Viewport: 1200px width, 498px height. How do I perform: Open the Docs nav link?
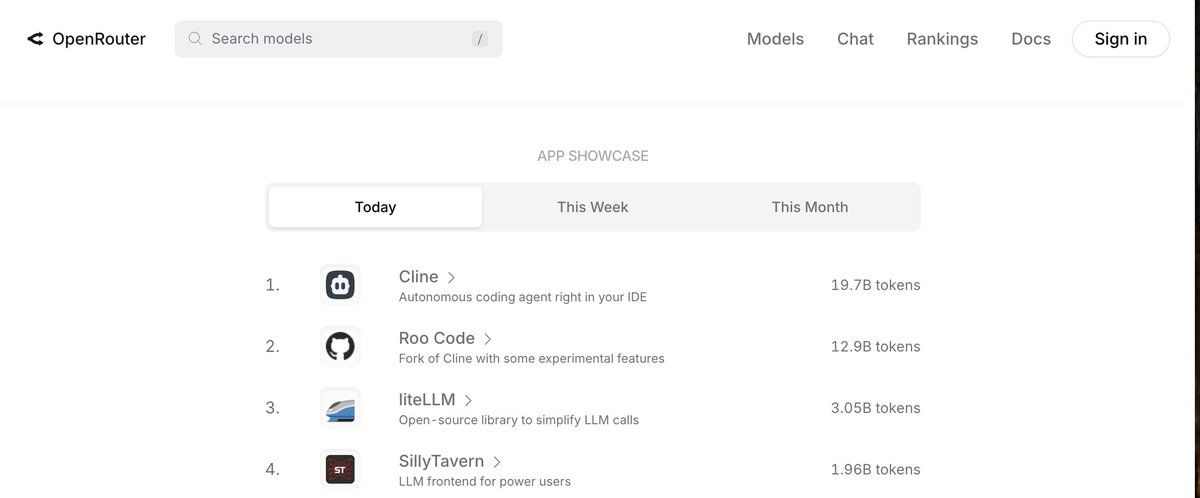coord(1031,39)
